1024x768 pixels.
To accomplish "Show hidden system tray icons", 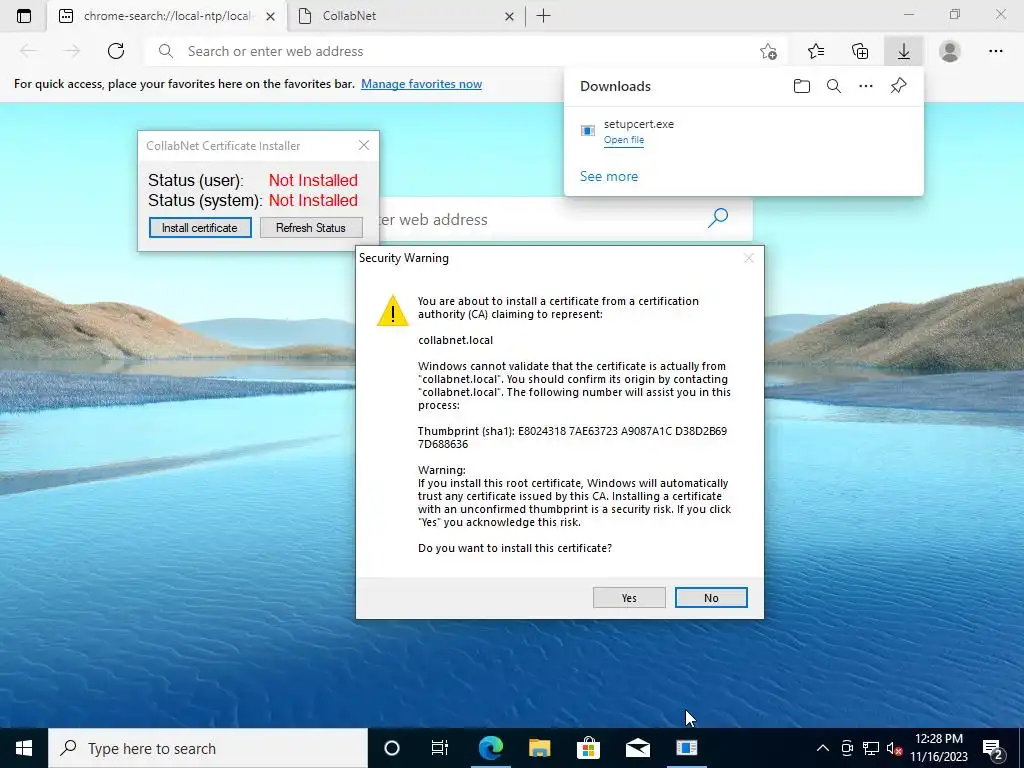I will [823, 748].
